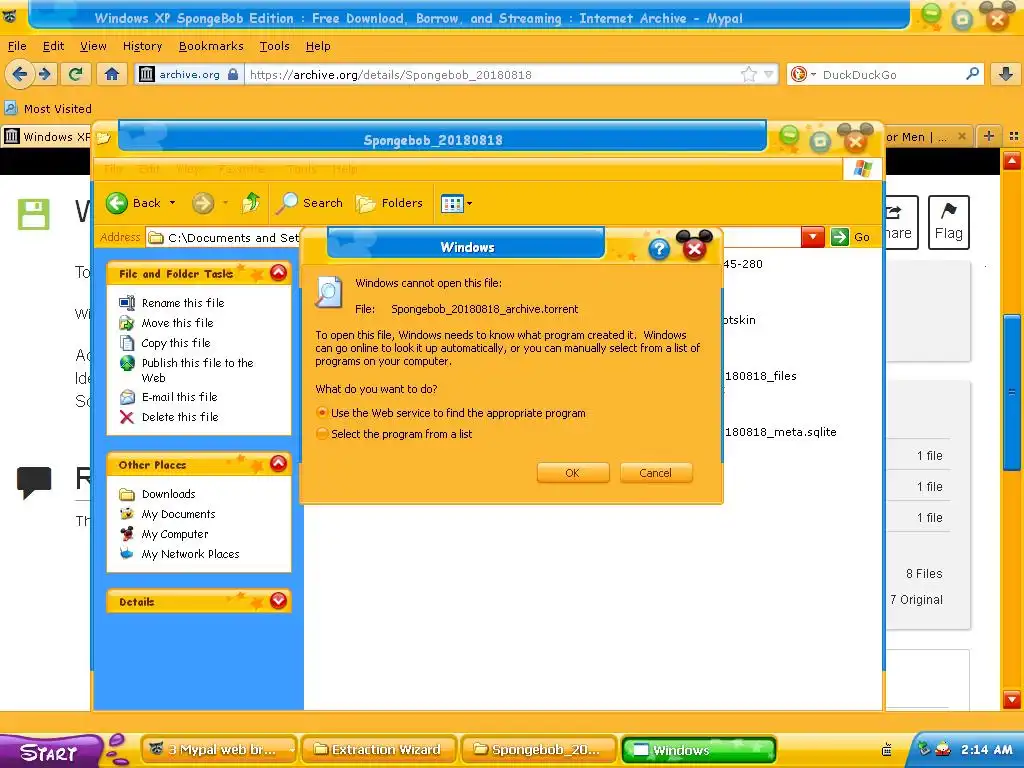Click the floppy save icon on archive page
Viewport: 1024px width, 768px height.
[x=33, y=214]
